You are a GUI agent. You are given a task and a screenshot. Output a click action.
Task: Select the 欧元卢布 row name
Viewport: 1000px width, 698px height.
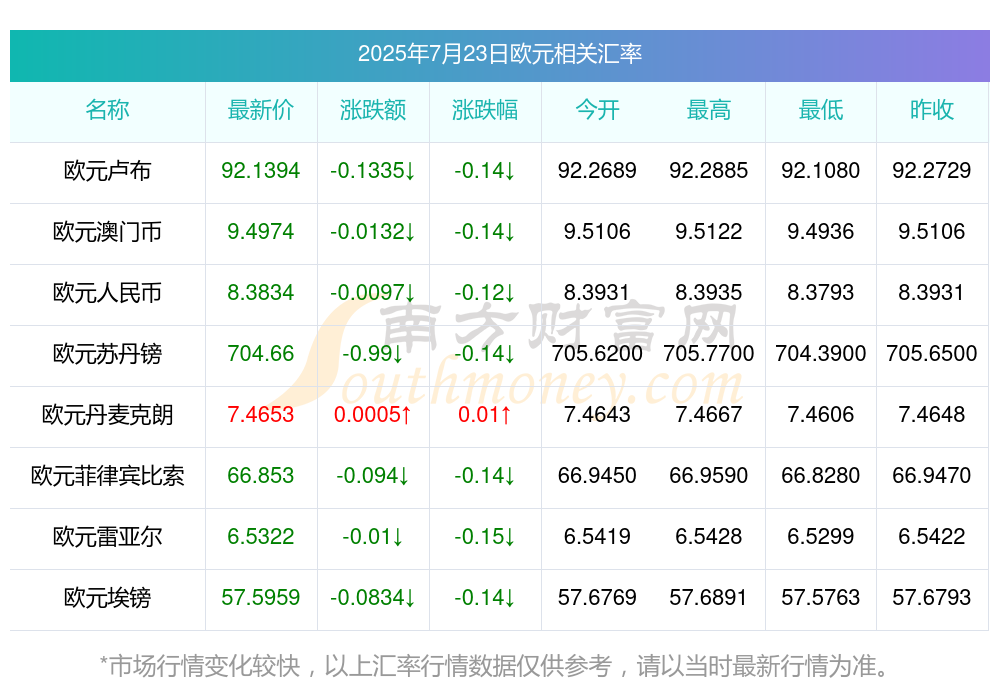(107, 171)
